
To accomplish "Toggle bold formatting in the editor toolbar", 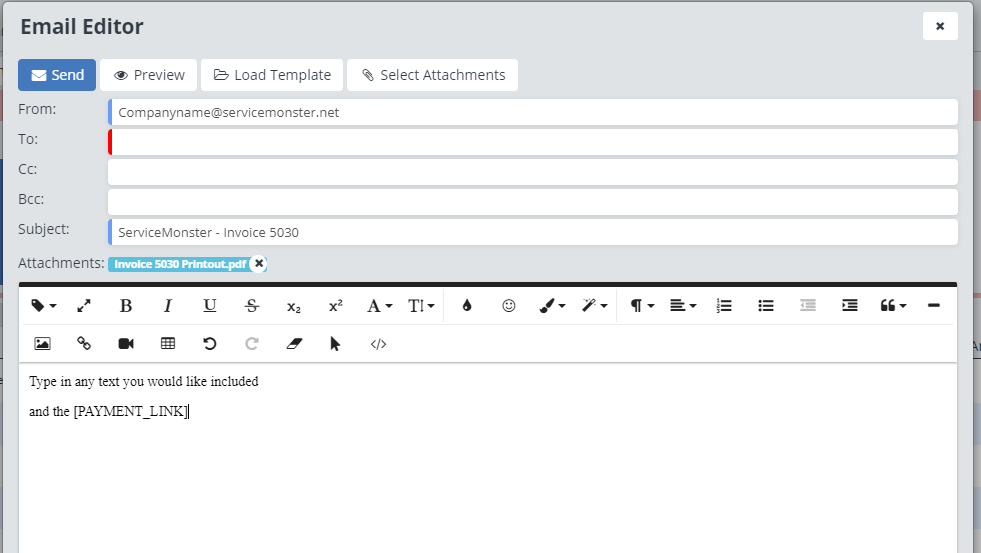I will click(x=126, y=306).
